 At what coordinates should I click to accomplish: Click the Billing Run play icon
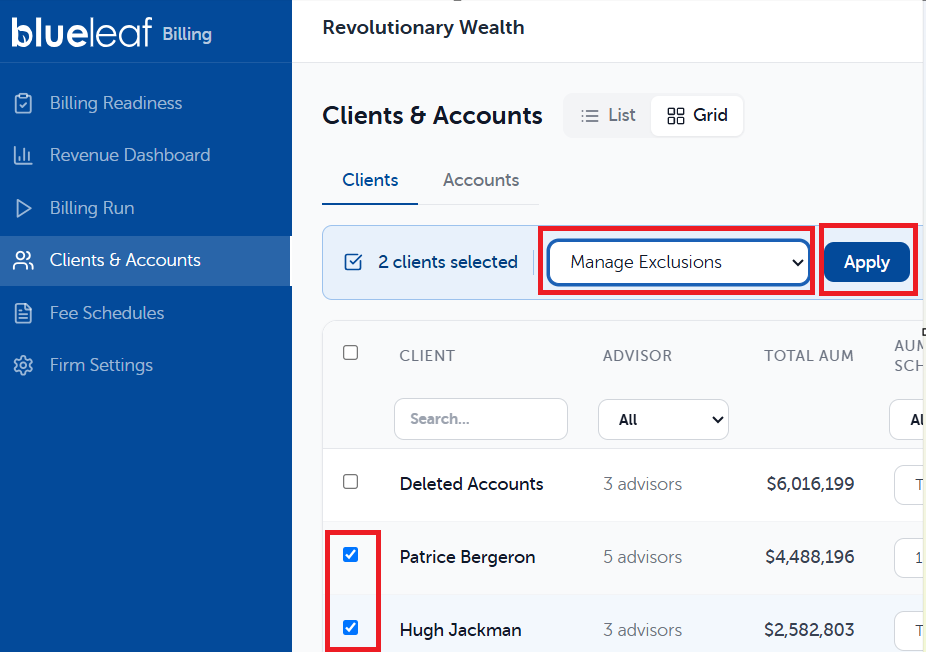pyautogui.click(x=23, y=208)
